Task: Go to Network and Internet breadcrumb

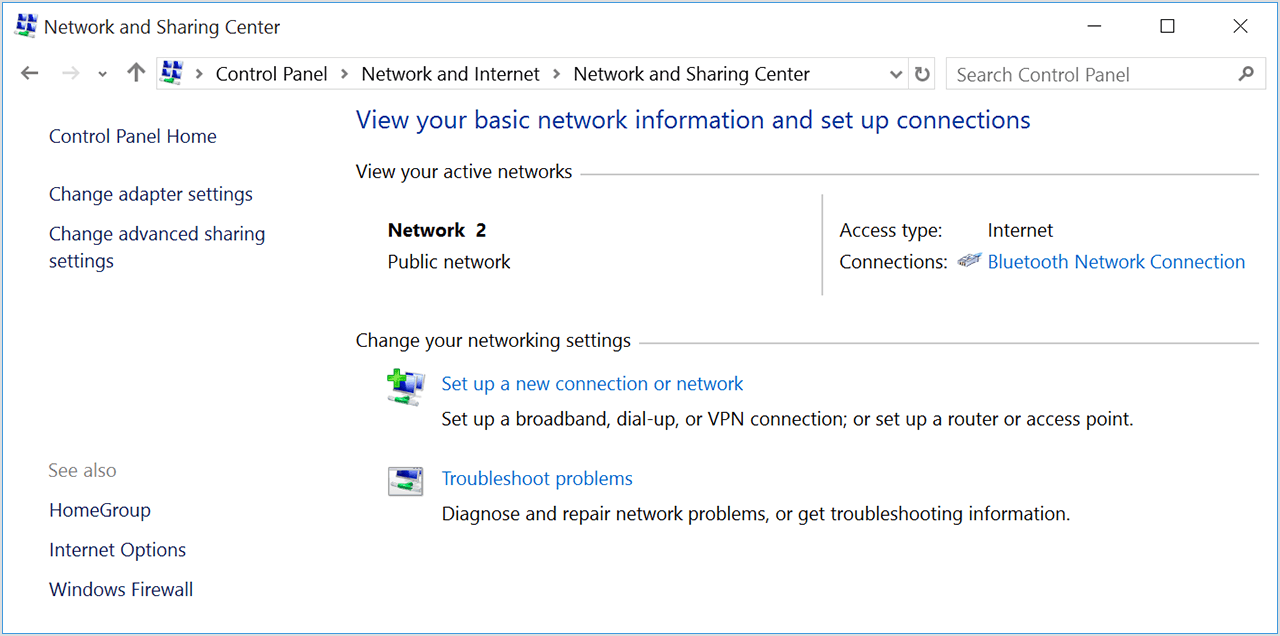Action: point(450,74)
